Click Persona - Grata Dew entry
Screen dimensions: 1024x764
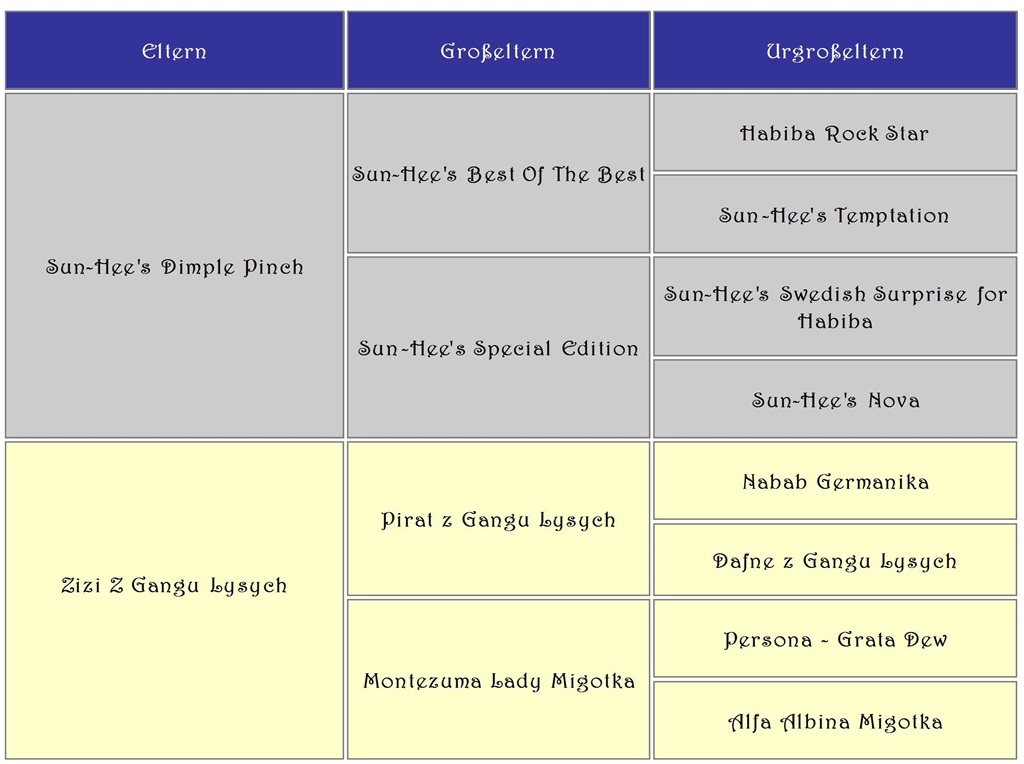pyautogui.click(x=834, y=640)
